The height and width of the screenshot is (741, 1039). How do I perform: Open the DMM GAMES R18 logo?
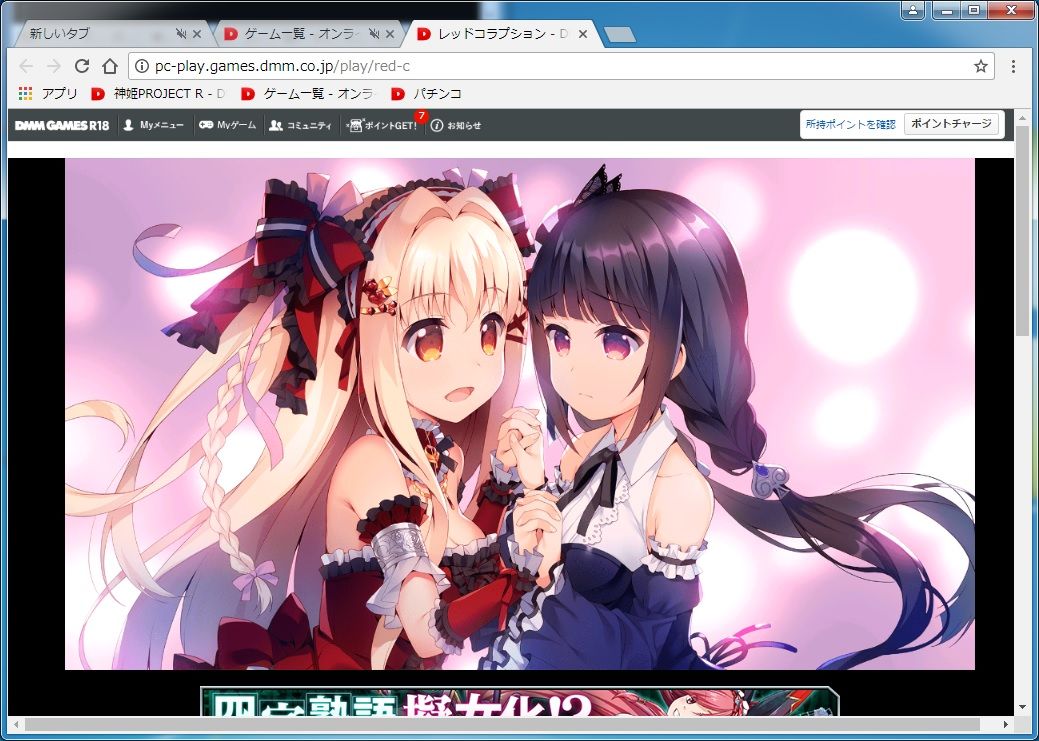click(x=62, y=125)
